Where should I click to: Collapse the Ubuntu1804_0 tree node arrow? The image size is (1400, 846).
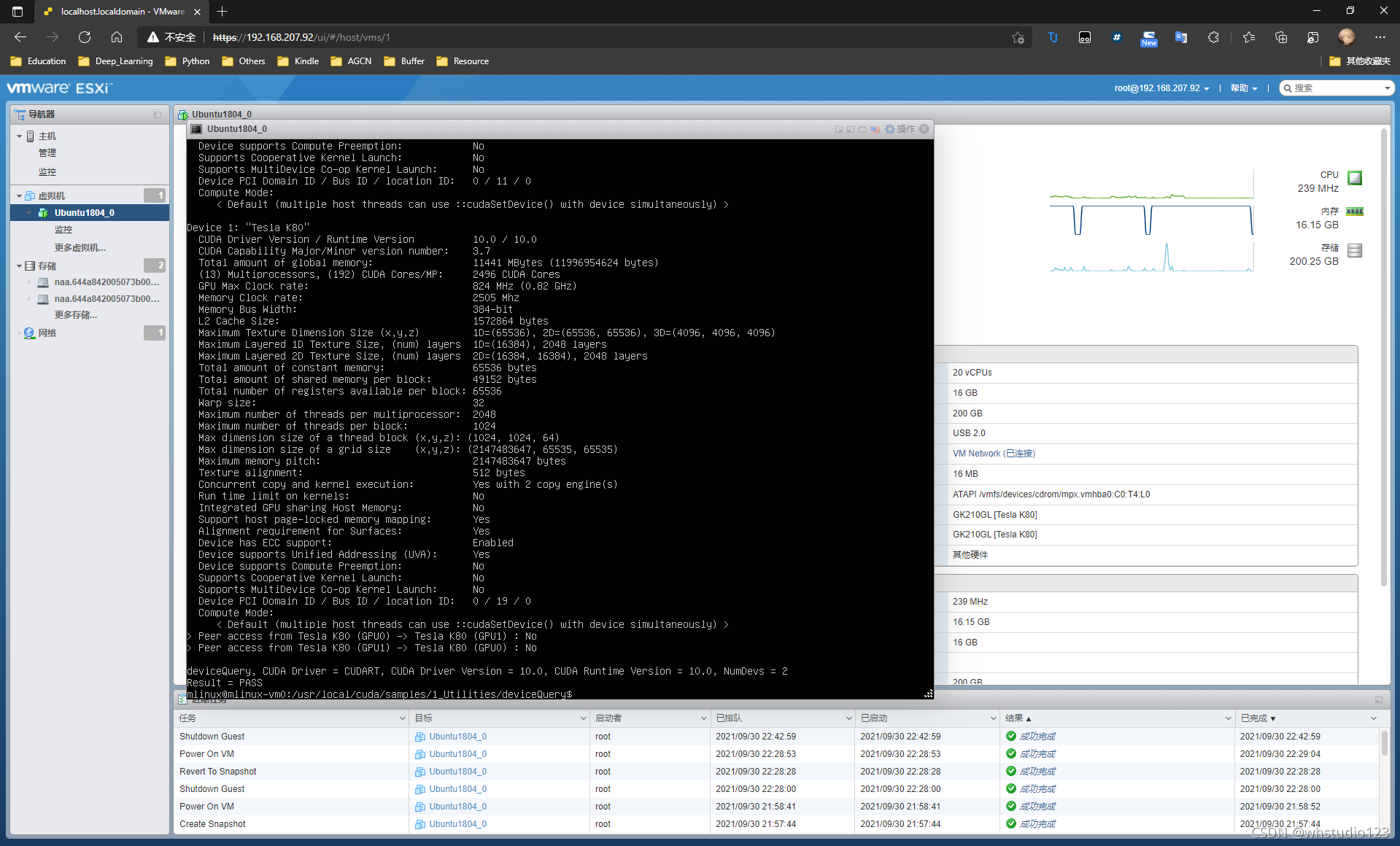[x=29, y=213]
